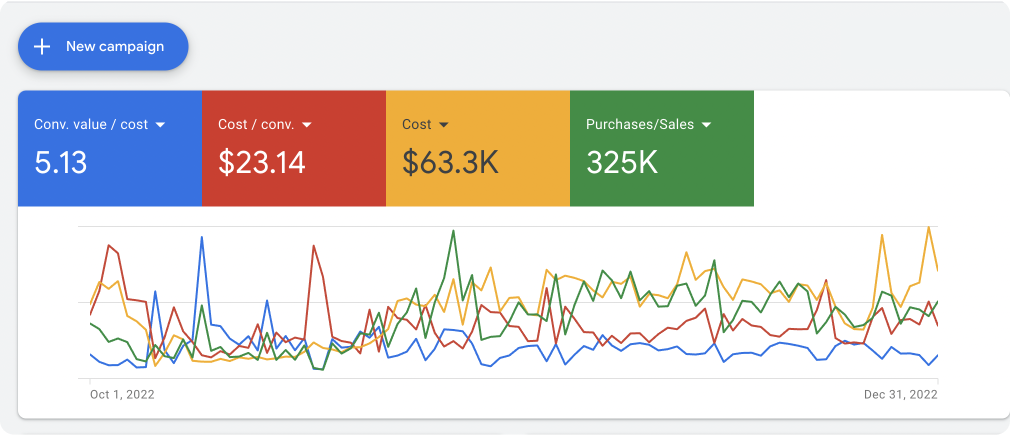This screenshot has width=1010, height=435.
Task: Expand the Purchases/Sales dropdown arrow
Action: click(x=706, y=125)
